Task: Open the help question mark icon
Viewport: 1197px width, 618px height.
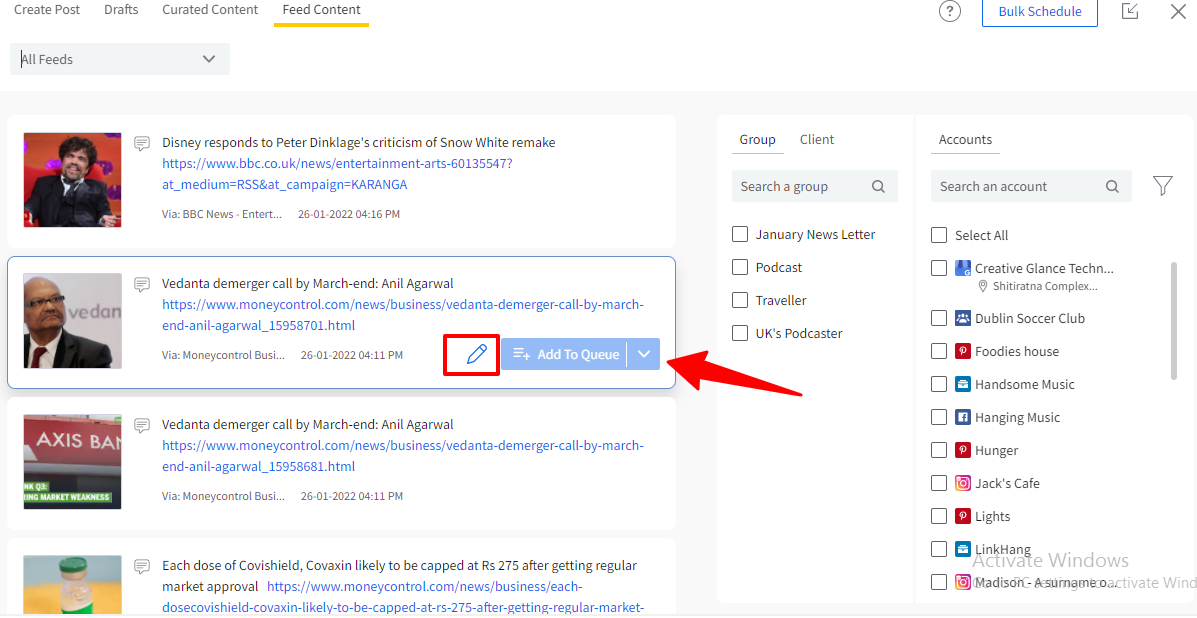Action: click(949, 11)
